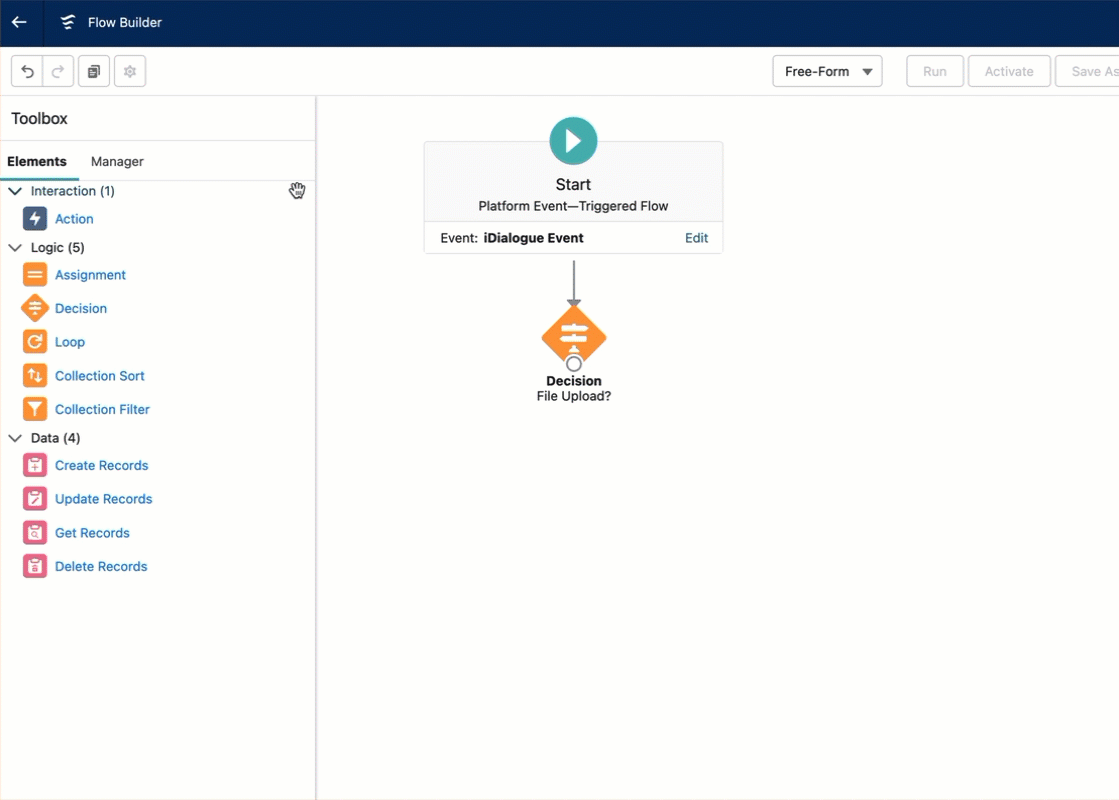Click the Run button
This screenshot has width=1119, height=800.
[x=935, y=71]
